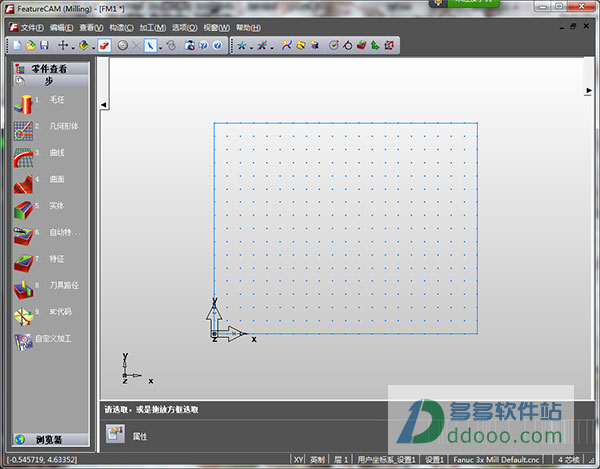The height and width of the screenshot is (469, 600).
Task: Open the 加工(M) menu
Action: [x=152, y=28]
